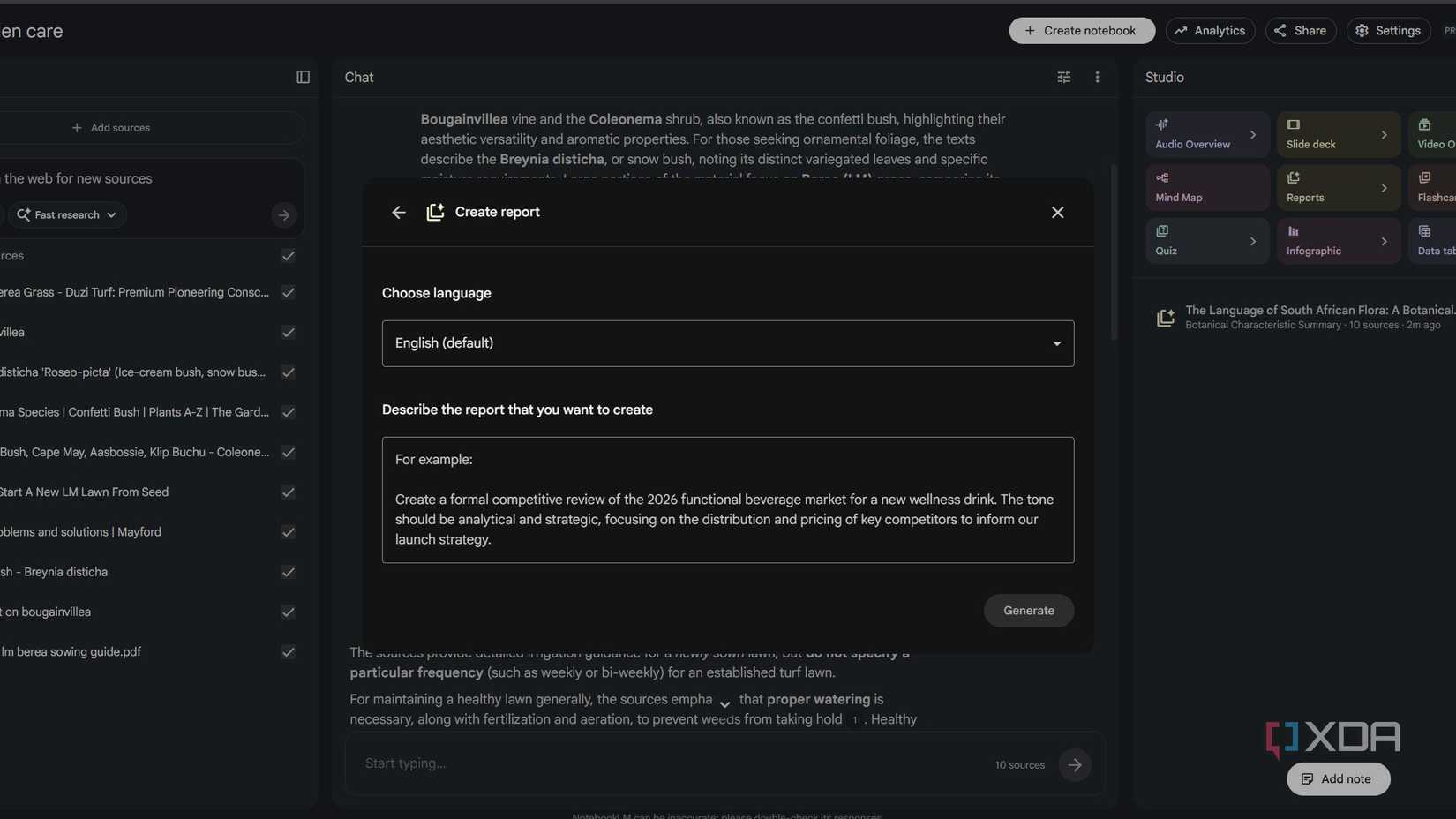
Task: Open the Analytics tab
Action: pos(1210,31)
